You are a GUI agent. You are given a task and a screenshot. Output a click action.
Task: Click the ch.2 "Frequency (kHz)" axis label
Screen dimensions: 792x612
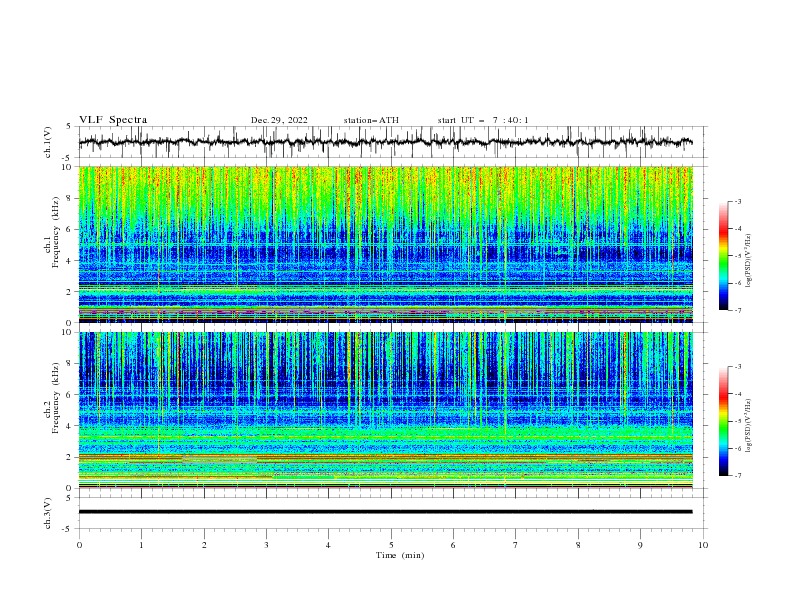tap(56, 398)
